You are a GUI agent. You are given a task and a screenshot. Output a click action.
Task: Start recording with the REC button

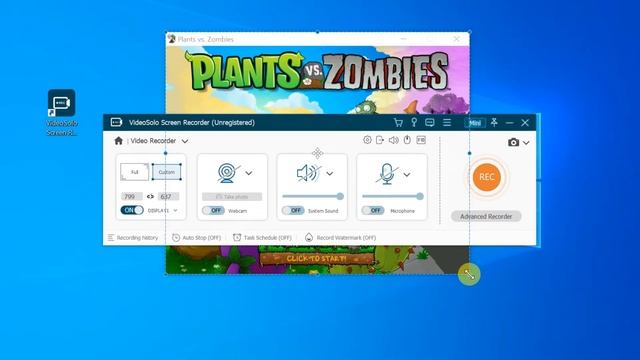487,177
